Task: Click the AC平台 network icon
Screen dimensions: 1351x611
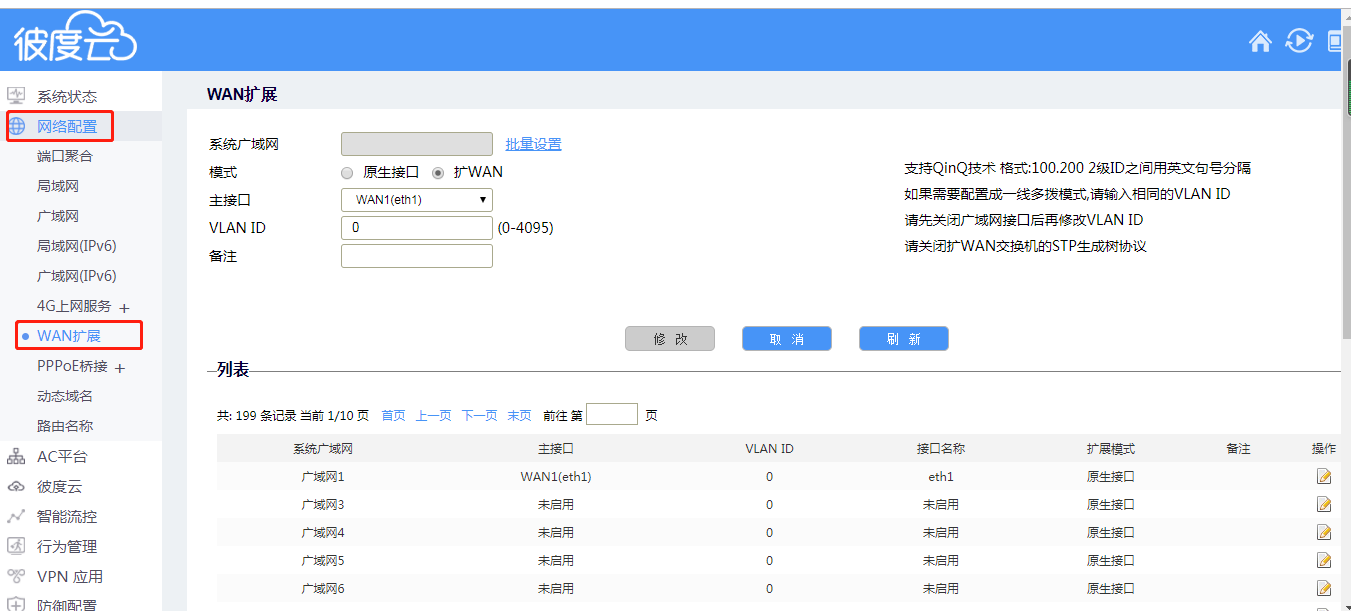Action: (x=16, y=456)
